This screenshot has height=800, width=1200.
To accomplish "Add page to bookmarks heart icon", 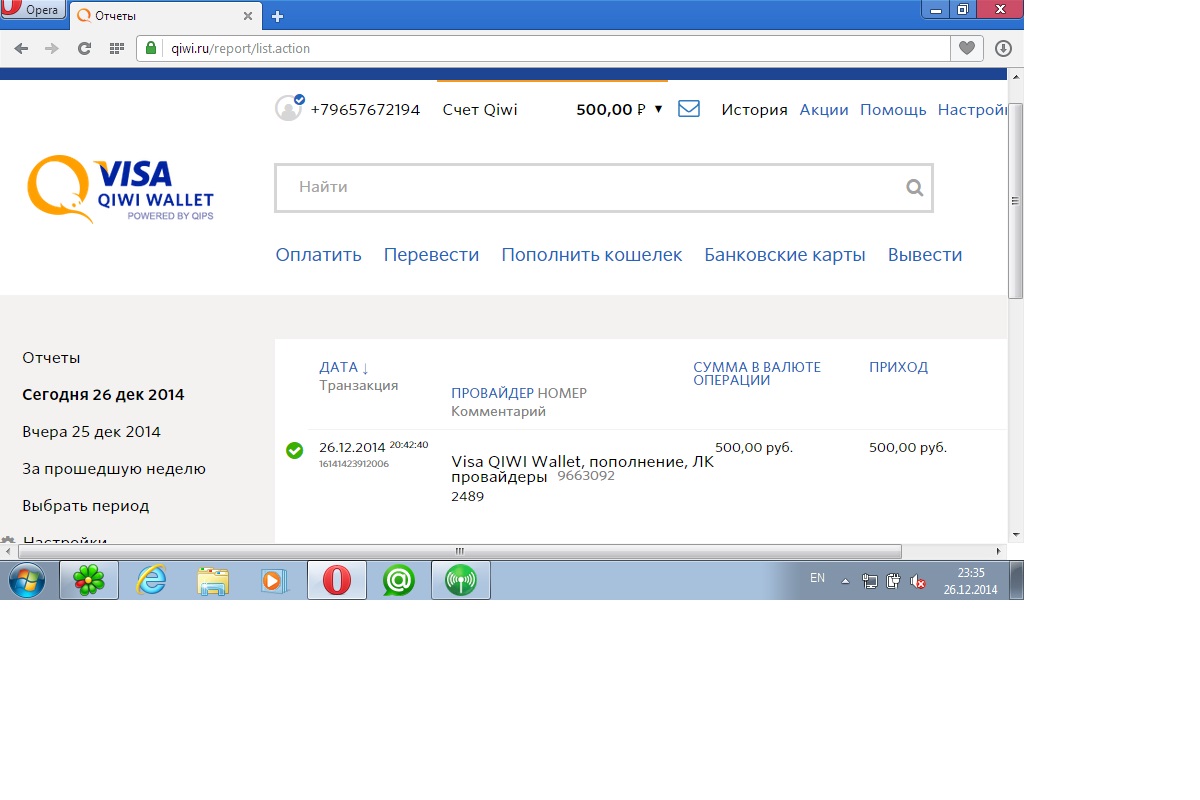I will click(x=966, y=48).
